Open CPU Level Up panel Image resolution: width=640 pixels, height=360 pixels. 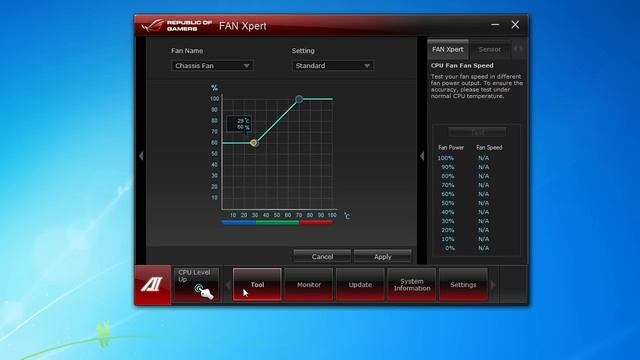pyautogui.click(x=196, y=284)
